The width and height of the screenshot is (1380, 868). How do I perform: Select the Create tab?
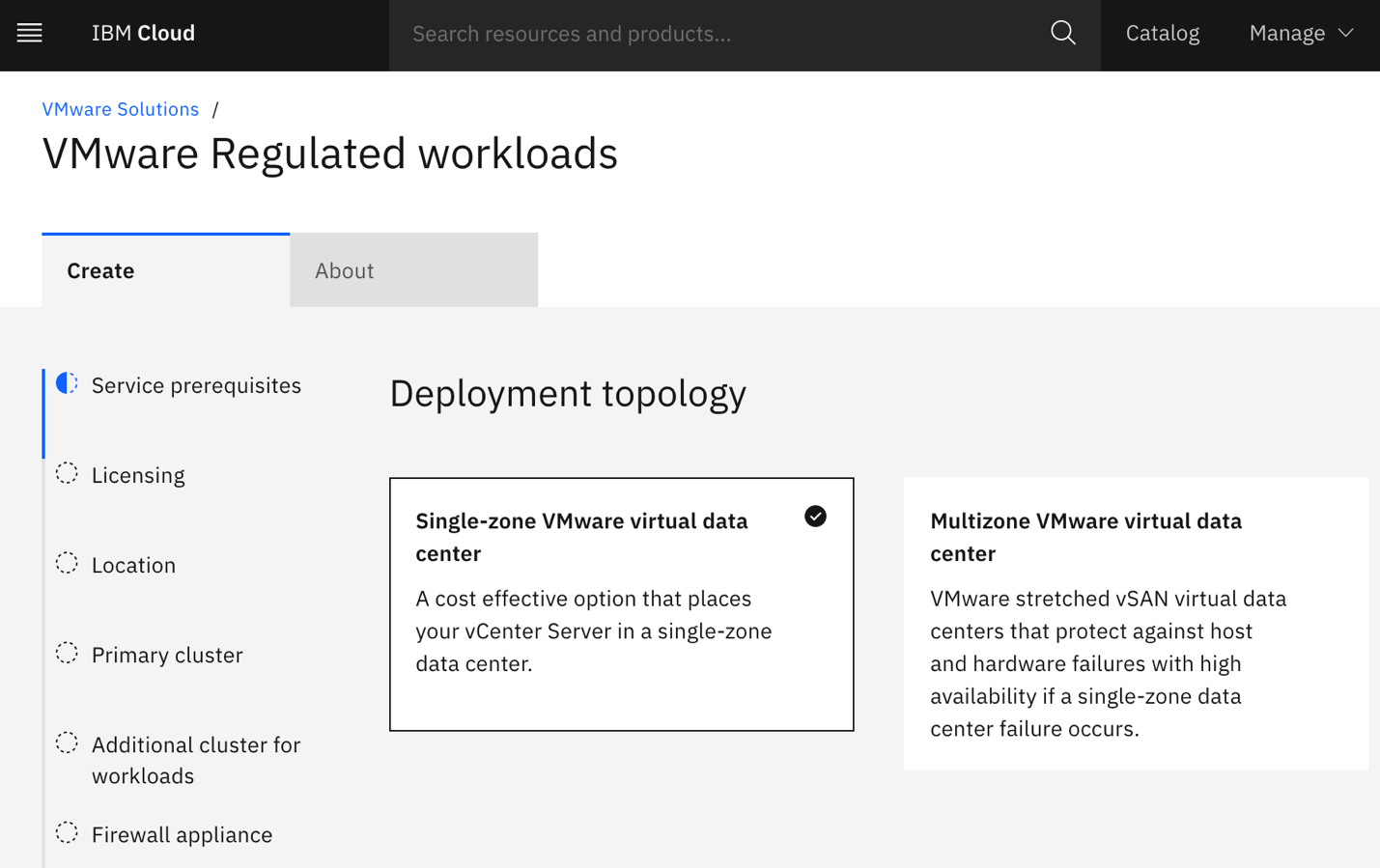tap(165, 270)
